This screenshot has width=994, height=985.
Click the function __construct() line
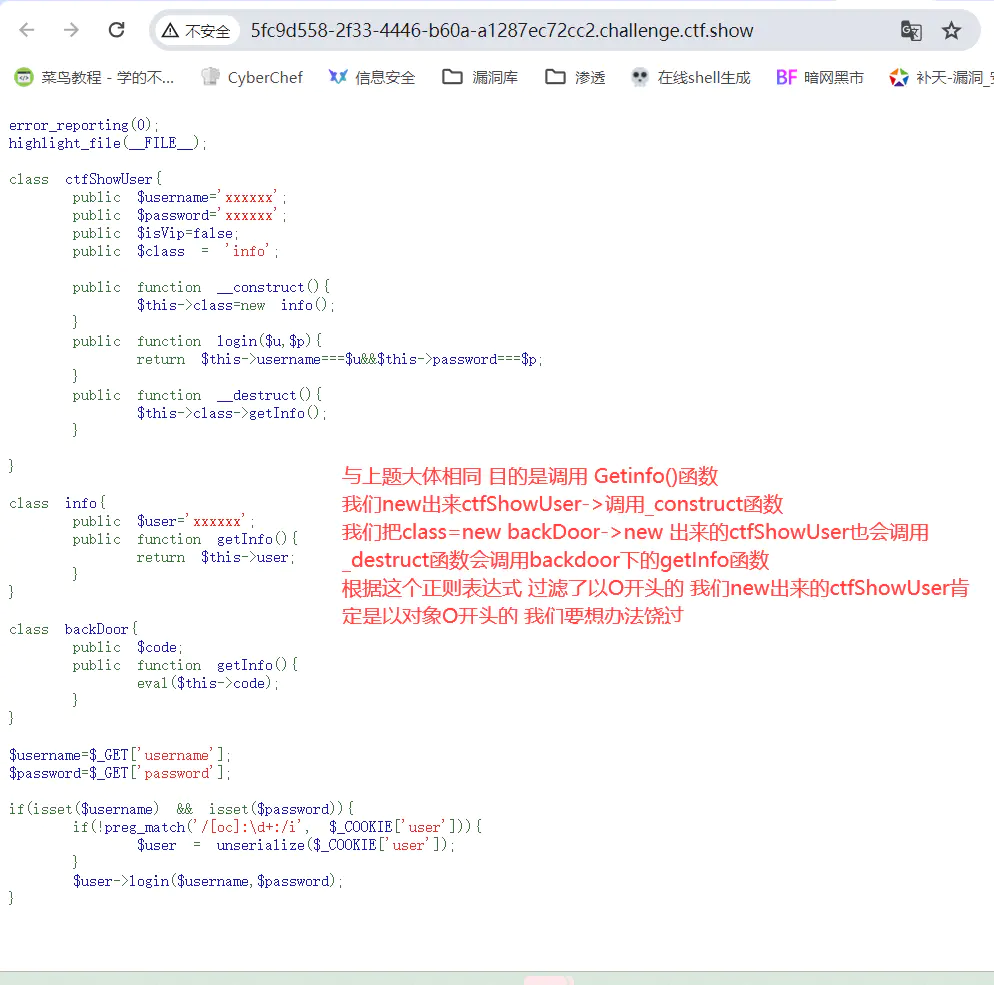tap(201, 287)
